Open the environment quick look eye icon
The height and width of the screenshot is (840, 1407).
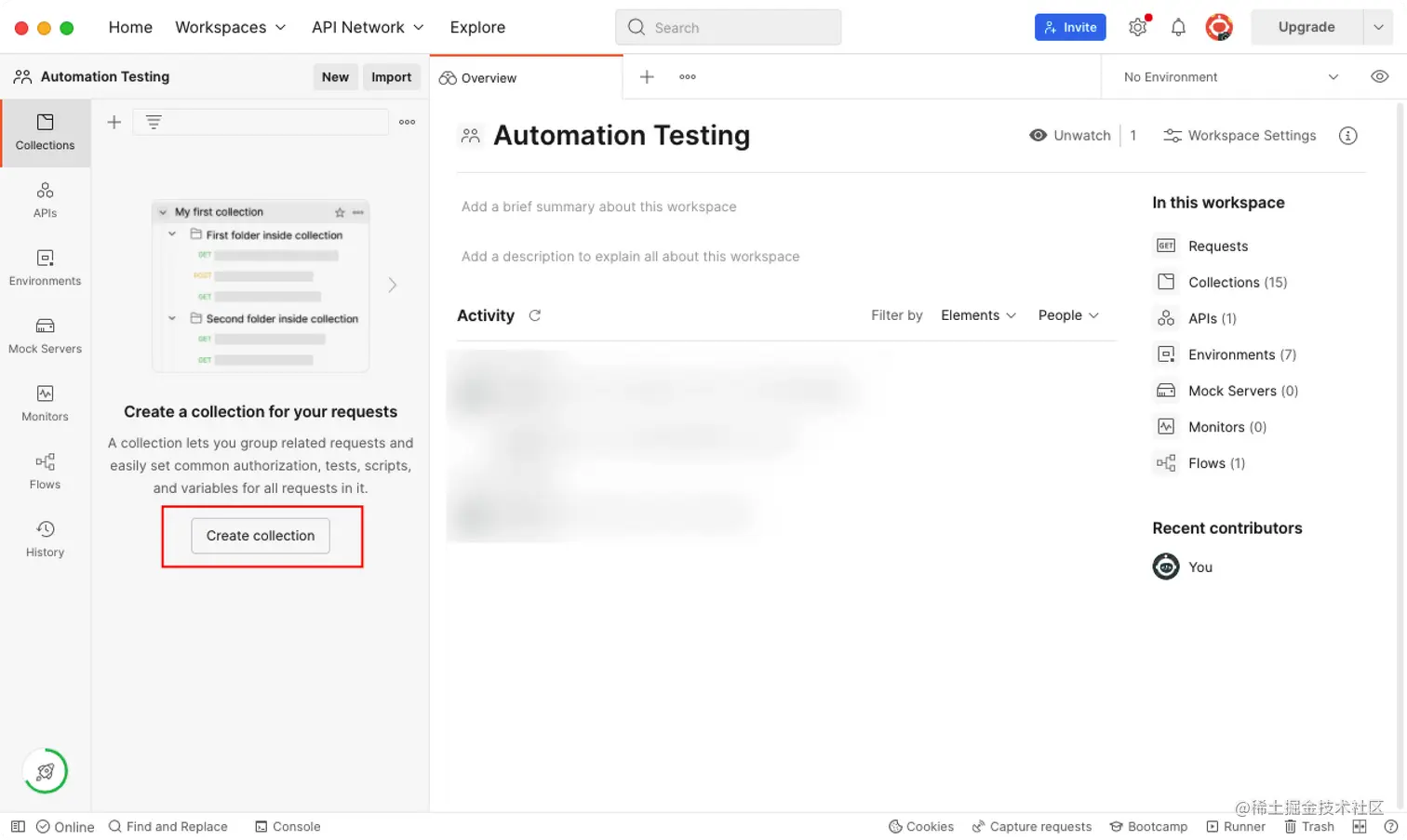point(1379,77)
